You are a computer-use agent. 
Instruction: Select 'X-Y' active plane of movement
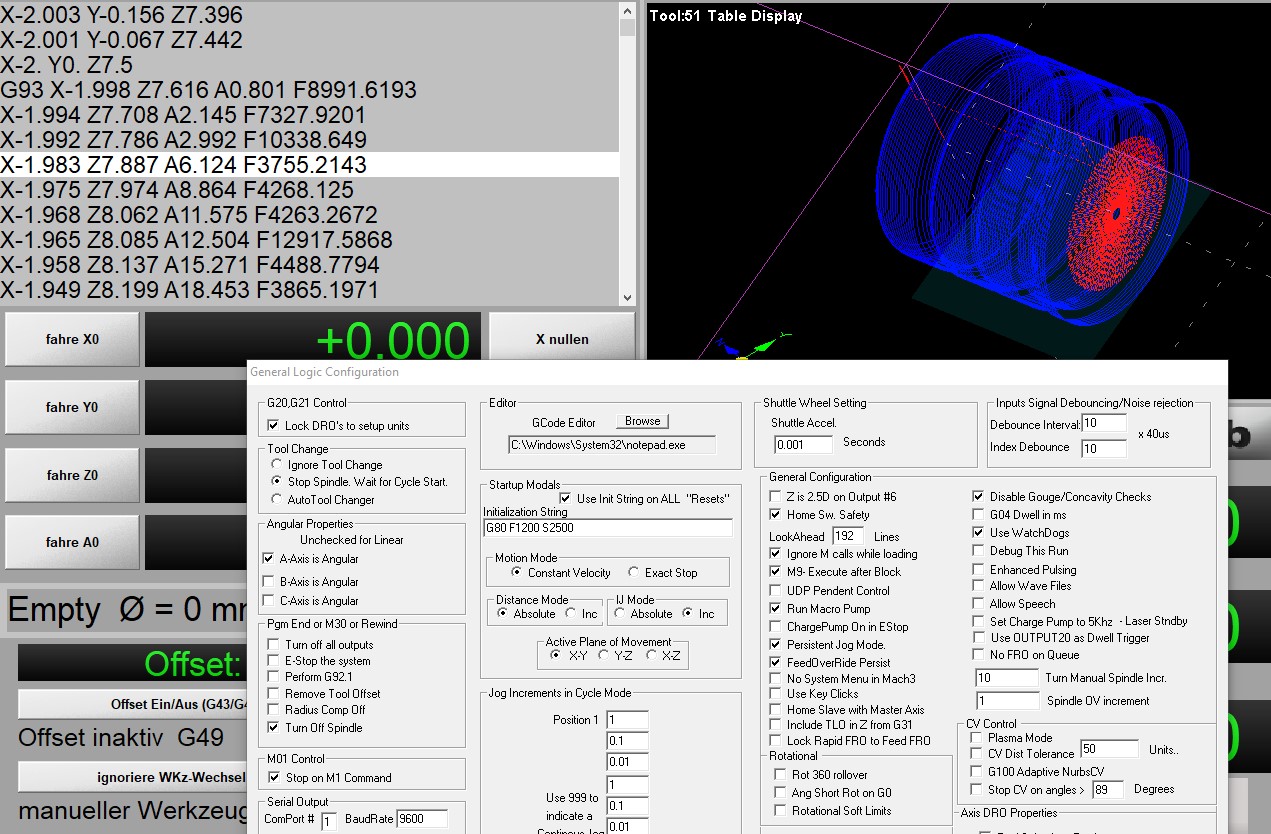tap(556, 656)
